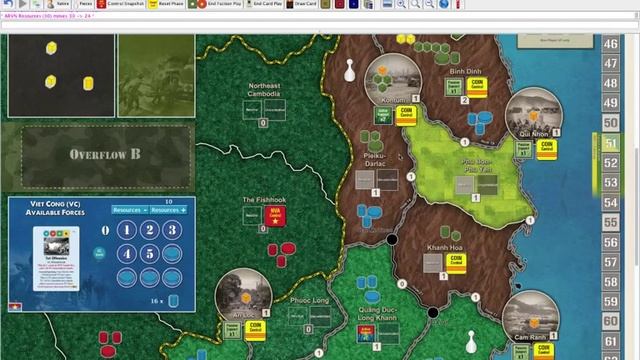
Task: Click the blue globe toolbar icon
Action: click(444, 4)
